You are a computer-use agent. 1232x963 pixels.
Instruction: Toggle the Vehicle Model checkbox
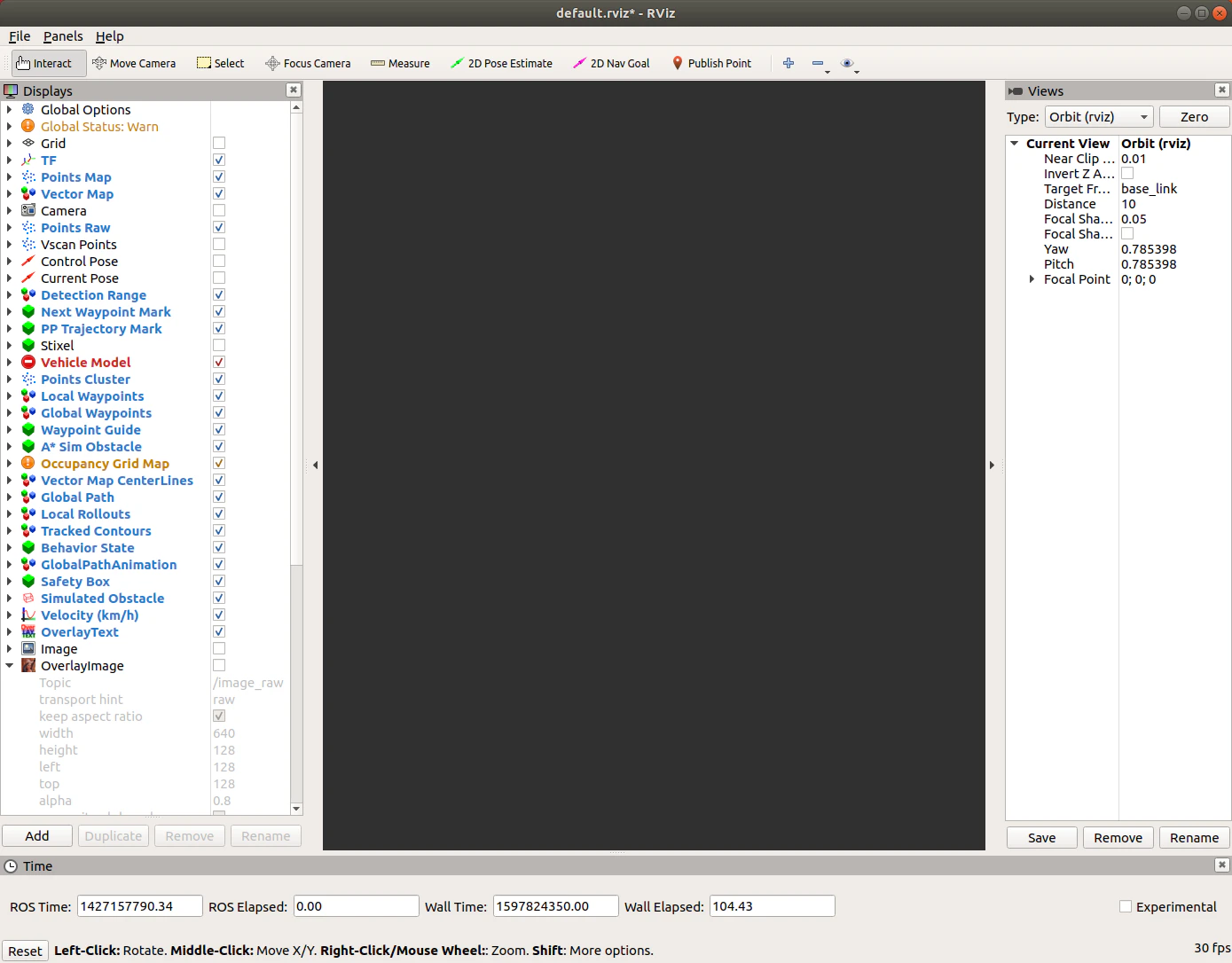tap(219, 362)
